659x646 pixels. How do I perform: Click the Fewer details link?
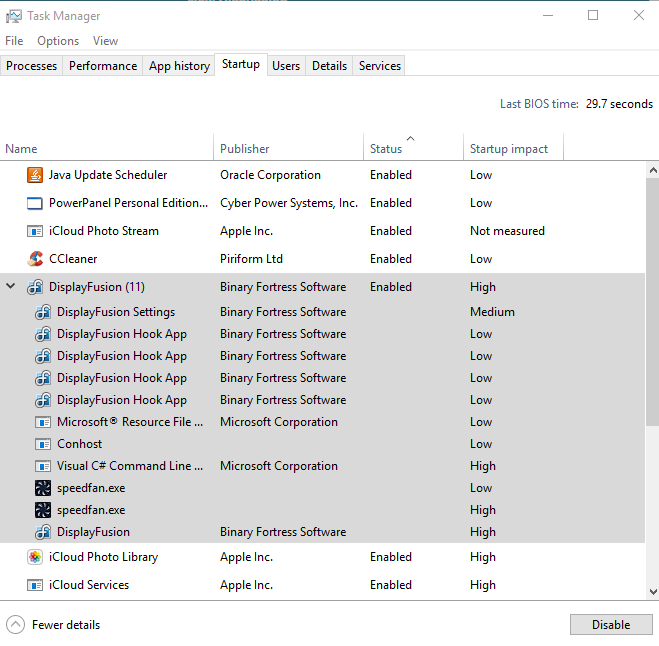(x=66, y=625)
